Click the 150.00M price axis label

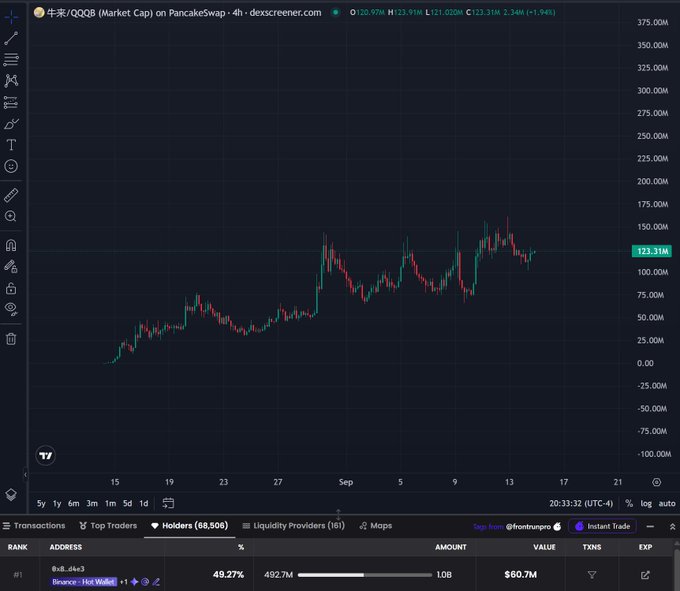(652, 227)
